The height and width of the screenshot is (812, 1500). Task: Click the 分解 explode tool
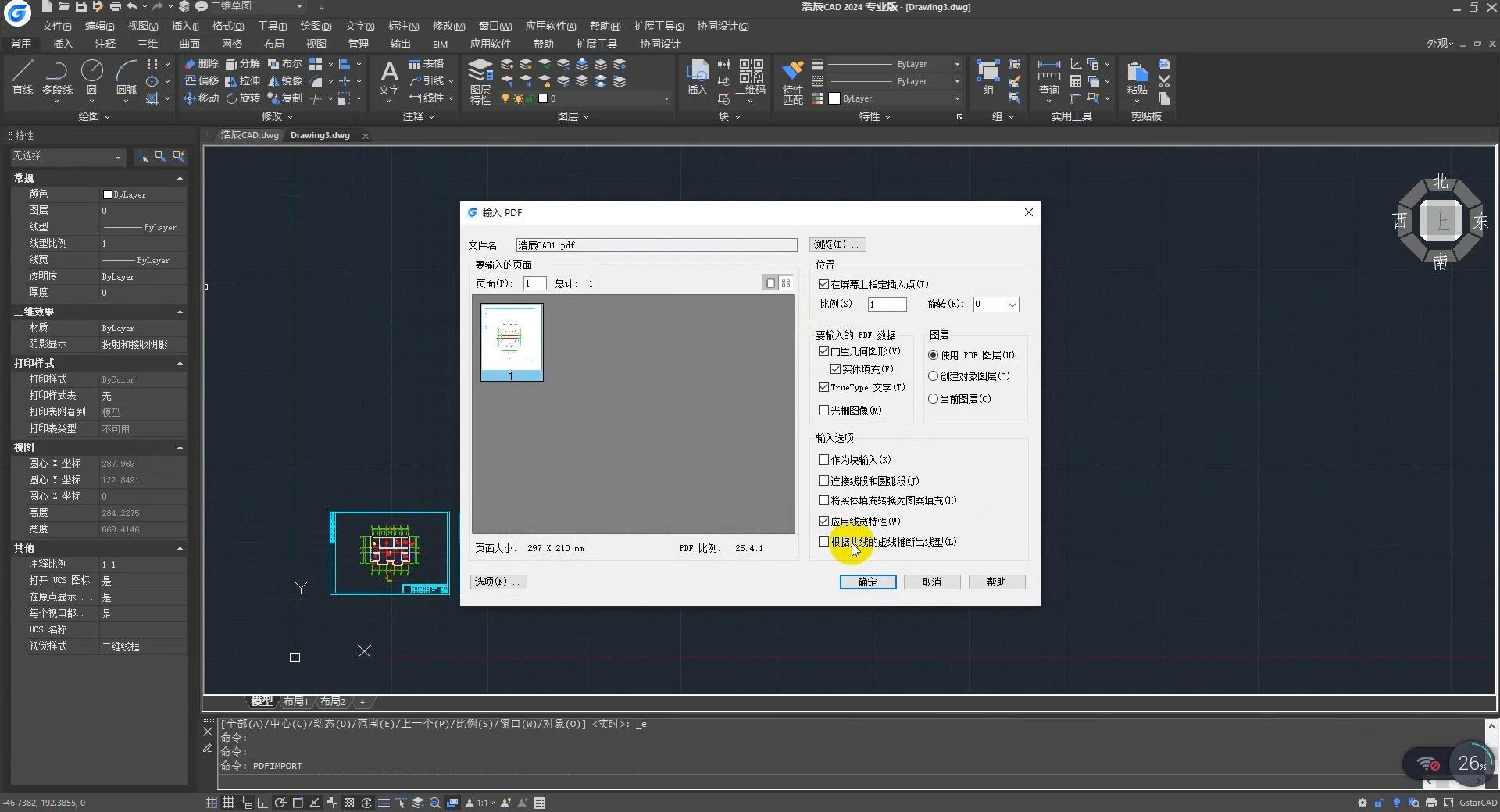coord(243,64)
